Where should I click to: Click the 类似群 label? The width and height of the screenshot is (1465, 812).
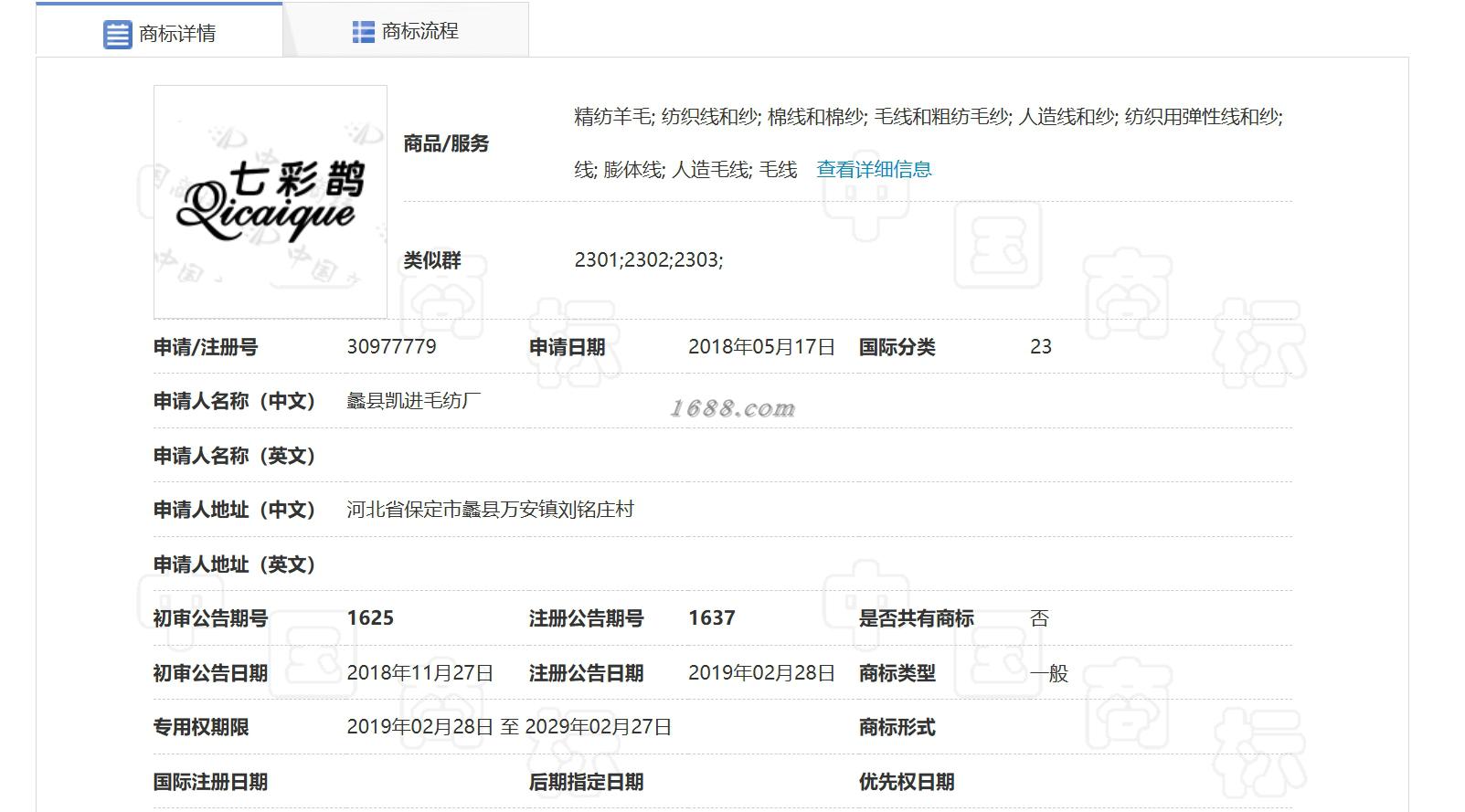coord(432,260)
